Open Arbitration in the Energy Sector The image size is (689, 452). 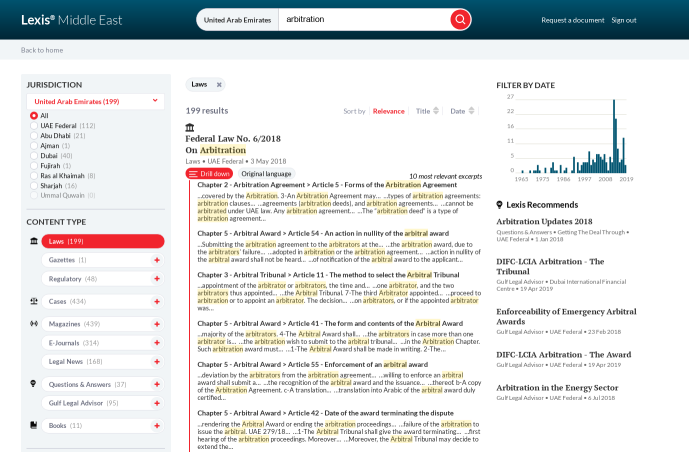pyautogui.click(x=557, y=387)
